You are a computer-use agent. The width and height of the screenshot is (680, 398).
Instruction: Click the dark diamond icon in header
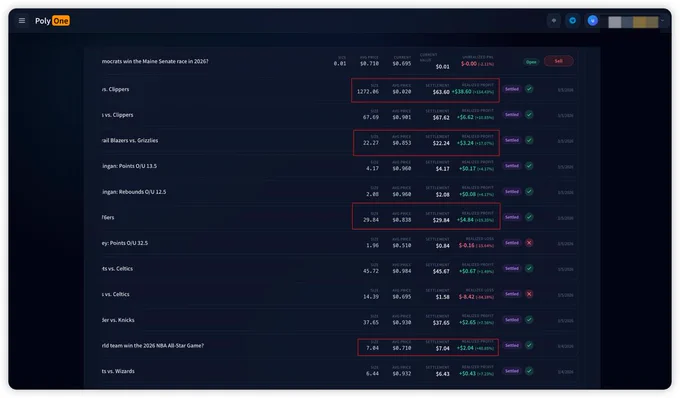(554, 20)
